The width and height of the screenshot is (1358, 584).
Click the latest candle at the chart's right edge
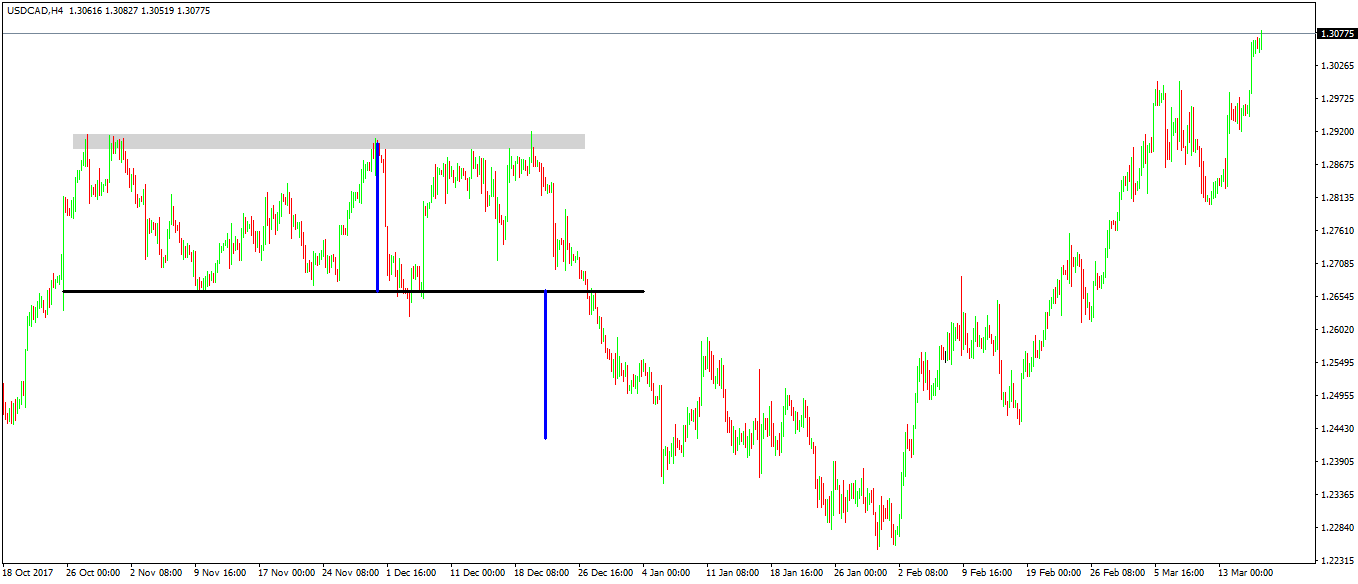[x=1261, y=38]
